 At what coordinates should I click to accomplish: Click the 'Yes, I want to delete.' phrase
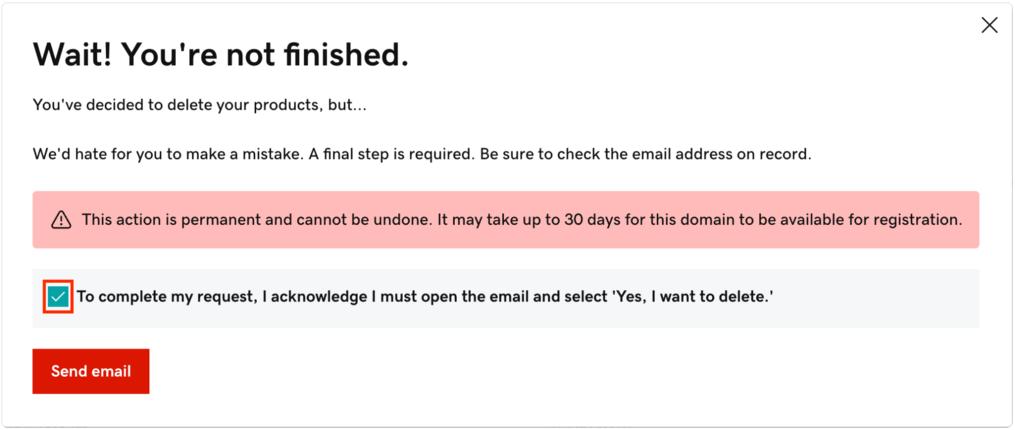click(x=693, y=297)
